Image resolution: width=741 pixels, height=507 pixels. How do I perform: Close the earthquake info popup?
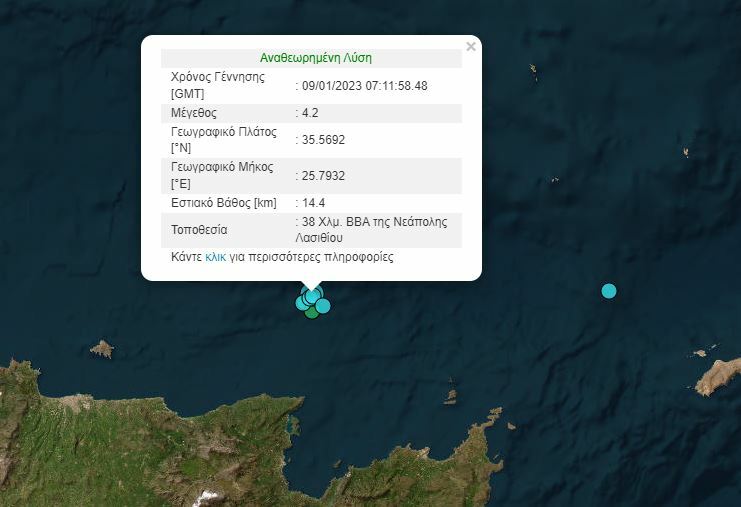point(471,46)
